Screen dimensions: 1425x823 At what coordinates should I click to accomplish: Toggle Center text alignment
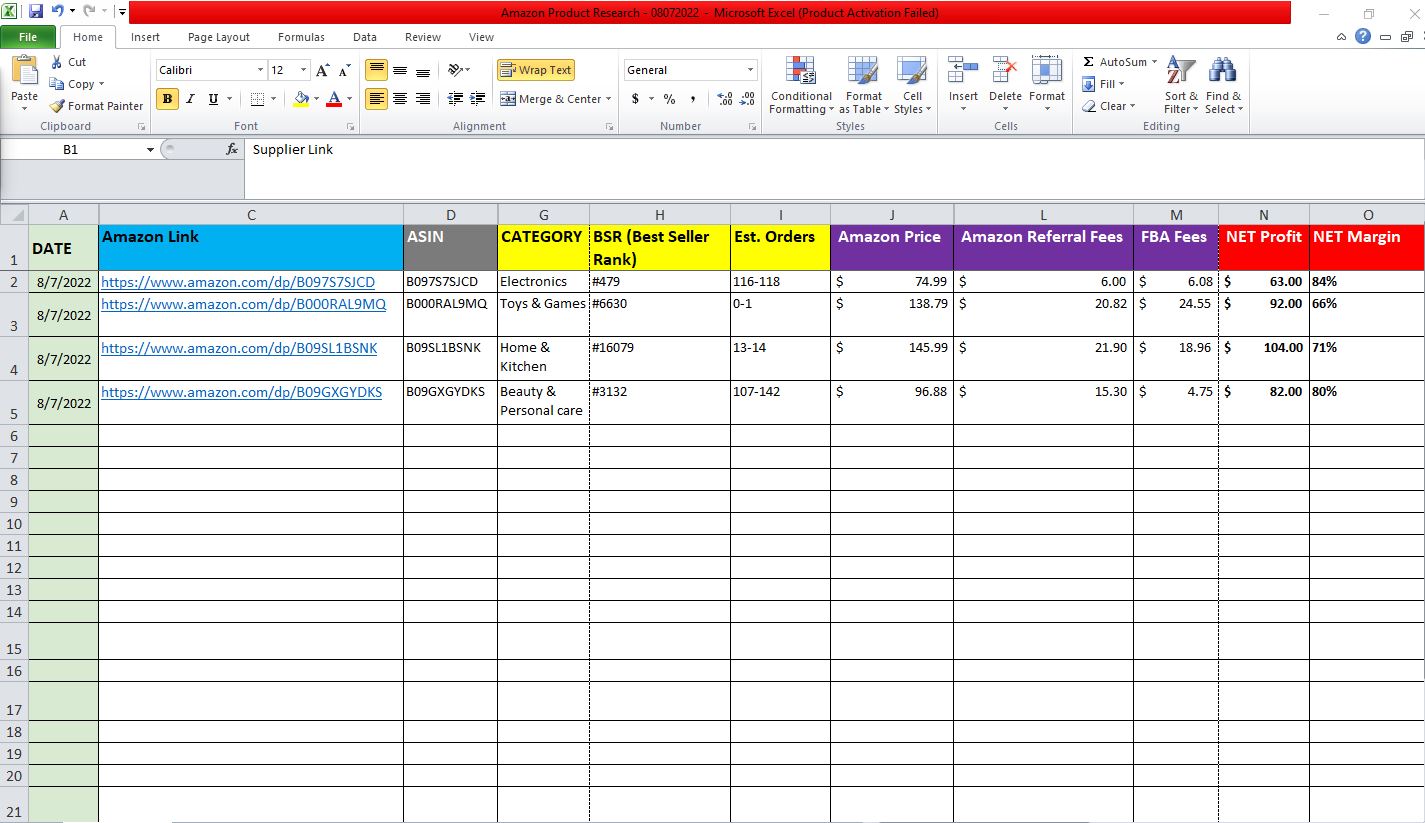pos(400,99)
